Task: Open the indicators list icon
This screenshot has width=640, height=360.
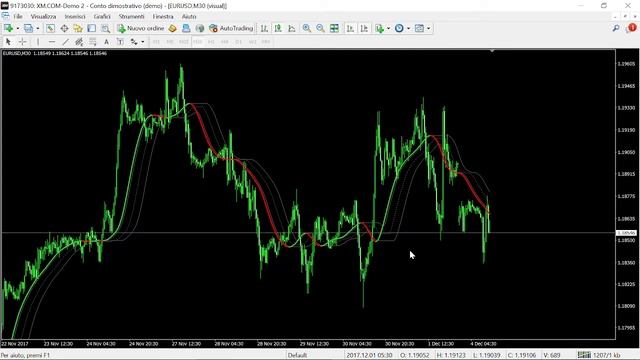Action: 380,28
